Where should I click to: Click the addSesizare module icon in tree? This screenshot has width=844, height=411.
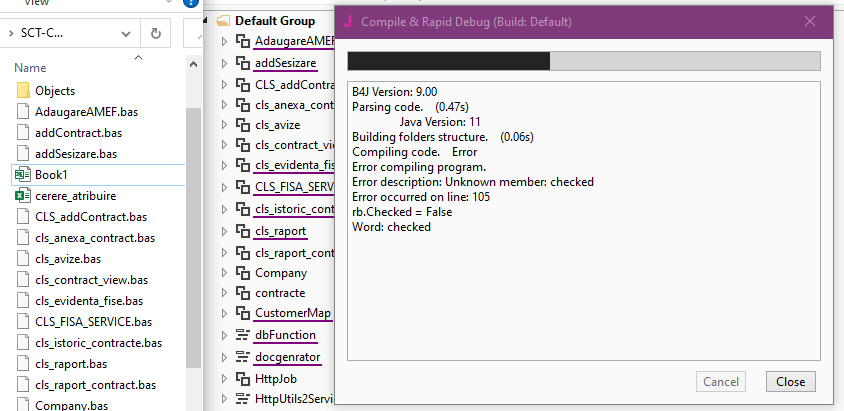tap(242, 63)
